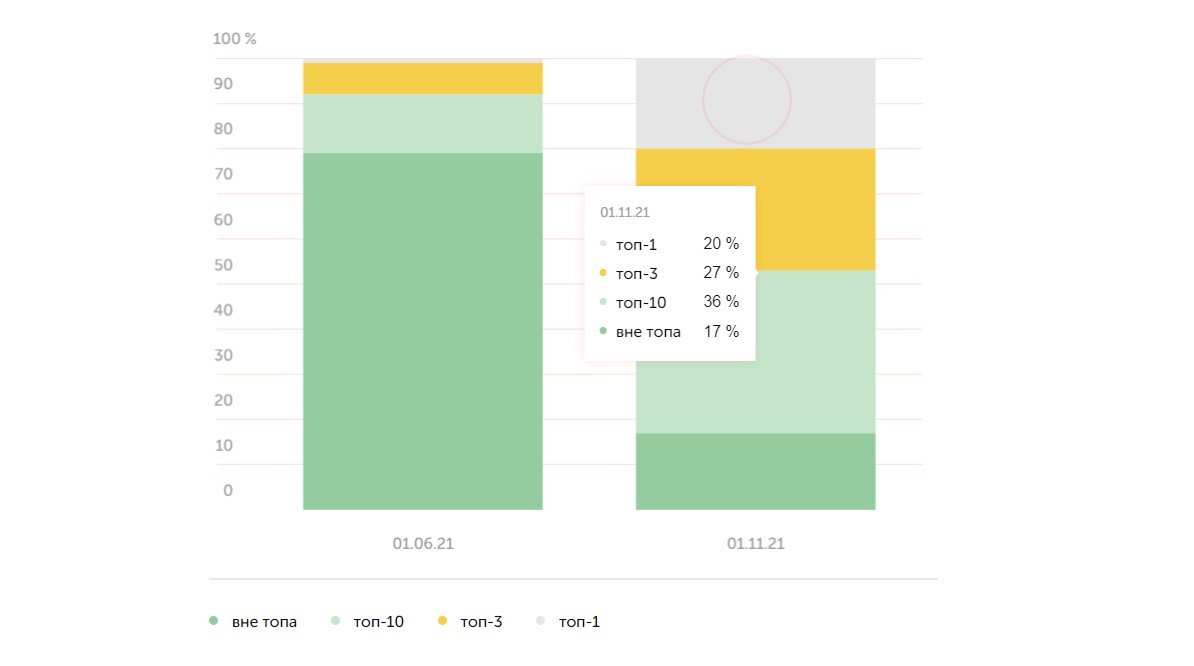Click the 01.06.21 bar's yellow segment
This screenshot has height=666, width=1194.
pos(422,78)
